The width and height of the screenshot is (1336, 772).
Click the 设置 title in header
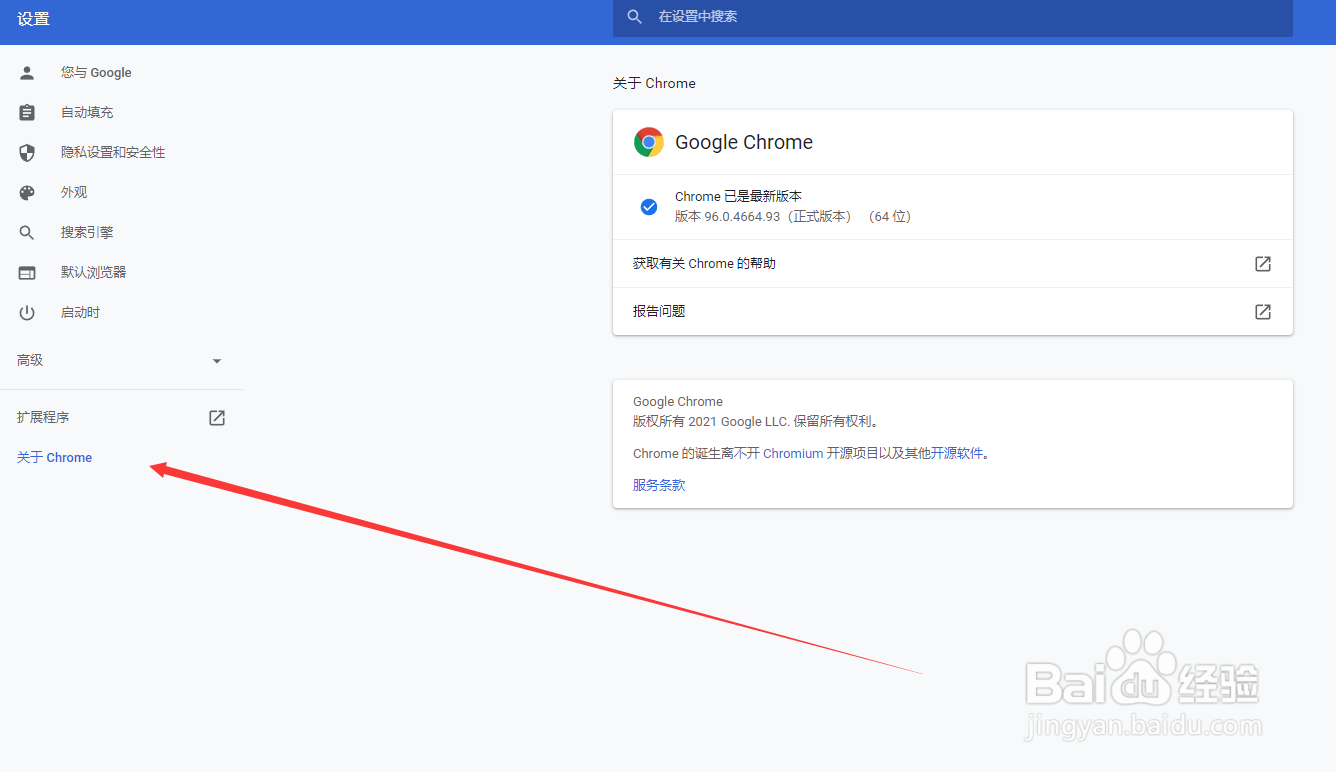33,19
